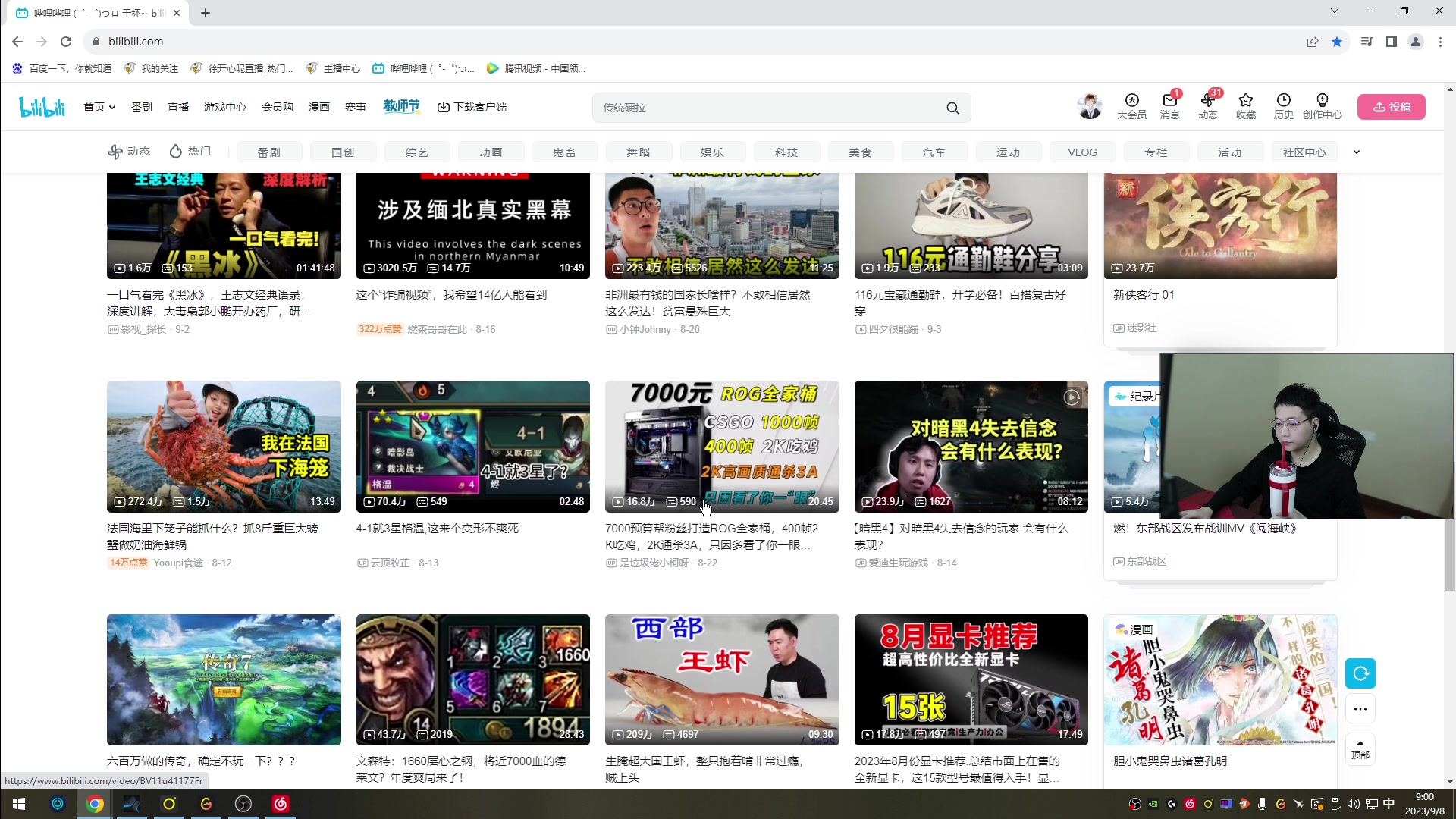Select the 国创 category tab

click(344, 152)
